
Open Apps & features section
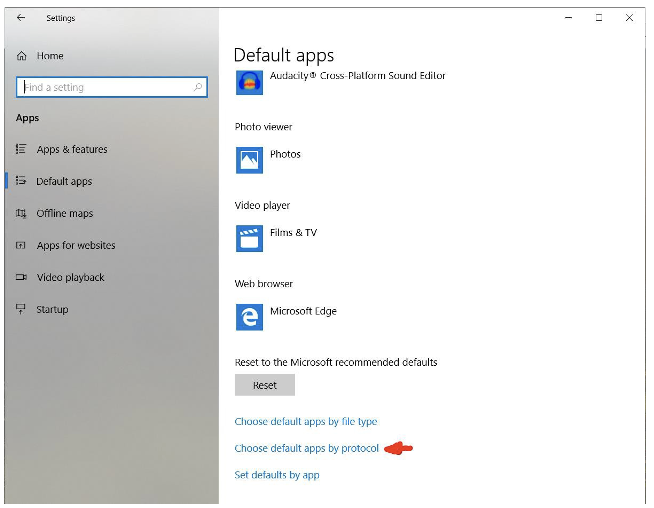pyautogui.click(x=72, y=149)
